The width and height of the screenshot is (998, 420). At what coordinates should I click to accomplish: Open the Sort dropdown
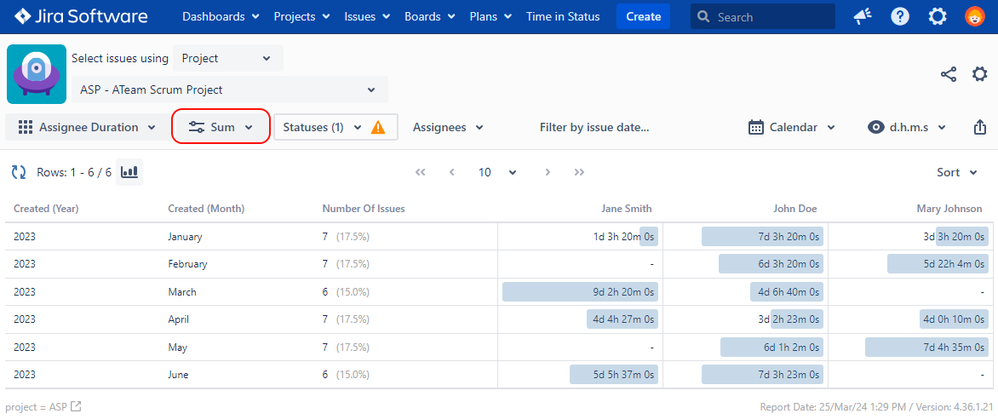coord(956,172)
